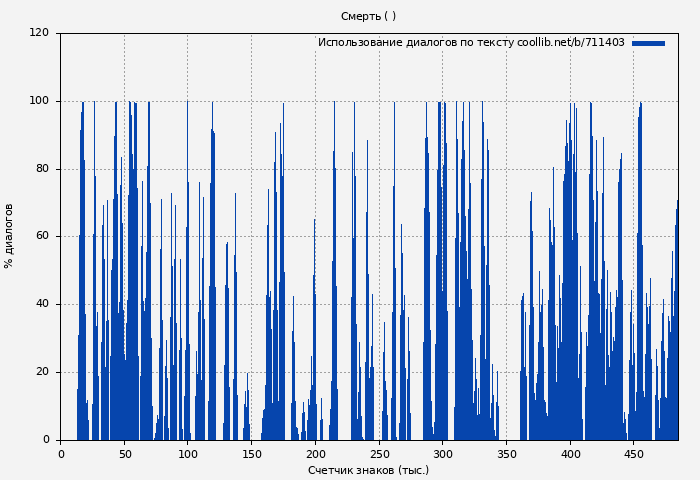Click the 100 tick on vertical axis

point(39,101)
